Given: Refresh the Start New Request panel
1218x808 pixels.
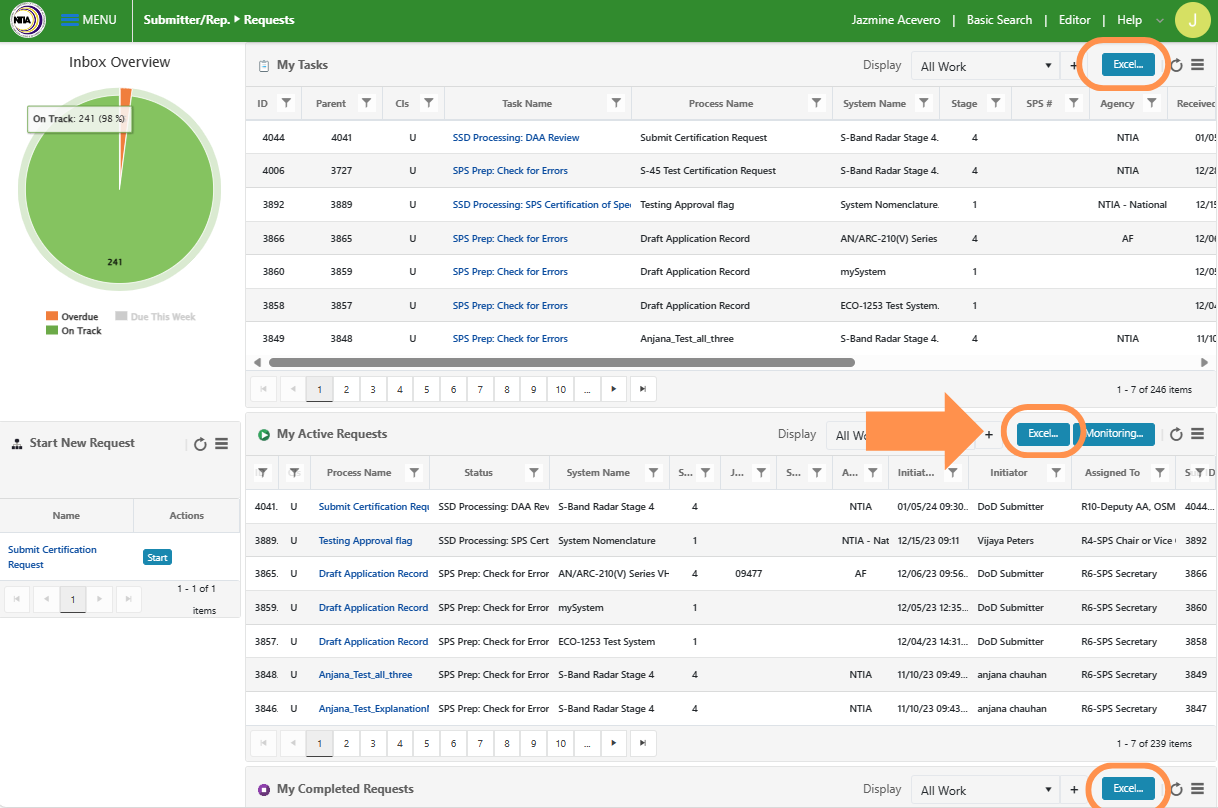Looking at the screenshot, I should 200,444.
